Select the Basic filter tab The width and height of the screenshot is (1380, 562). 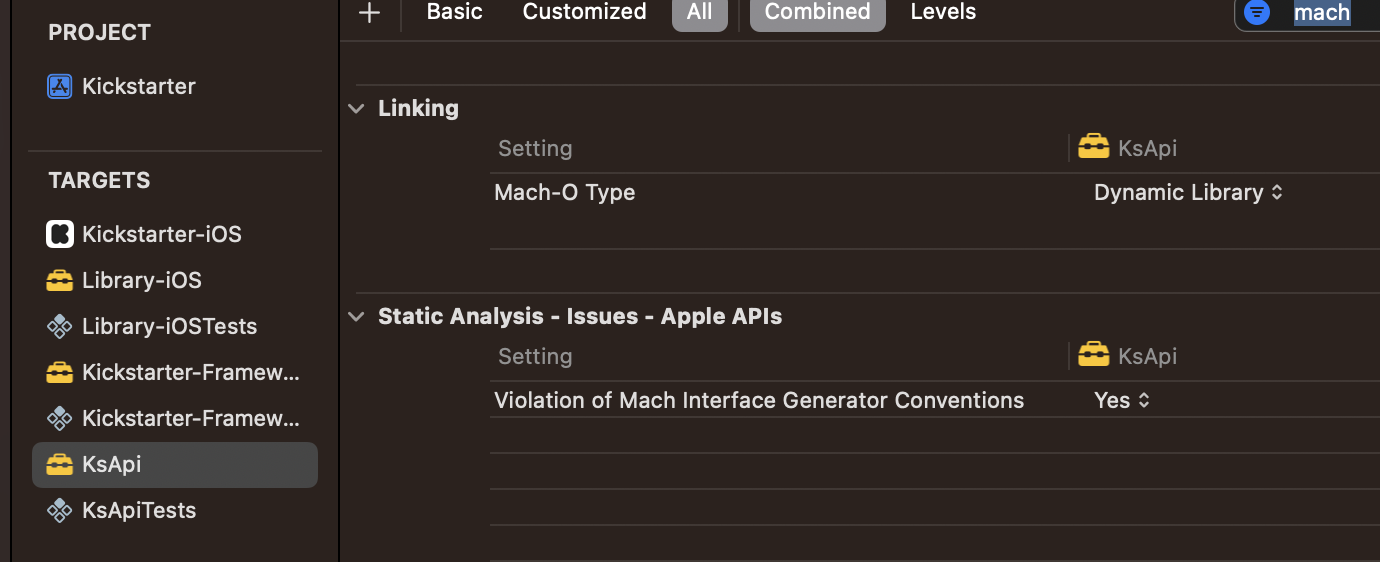tap(454, 12)
